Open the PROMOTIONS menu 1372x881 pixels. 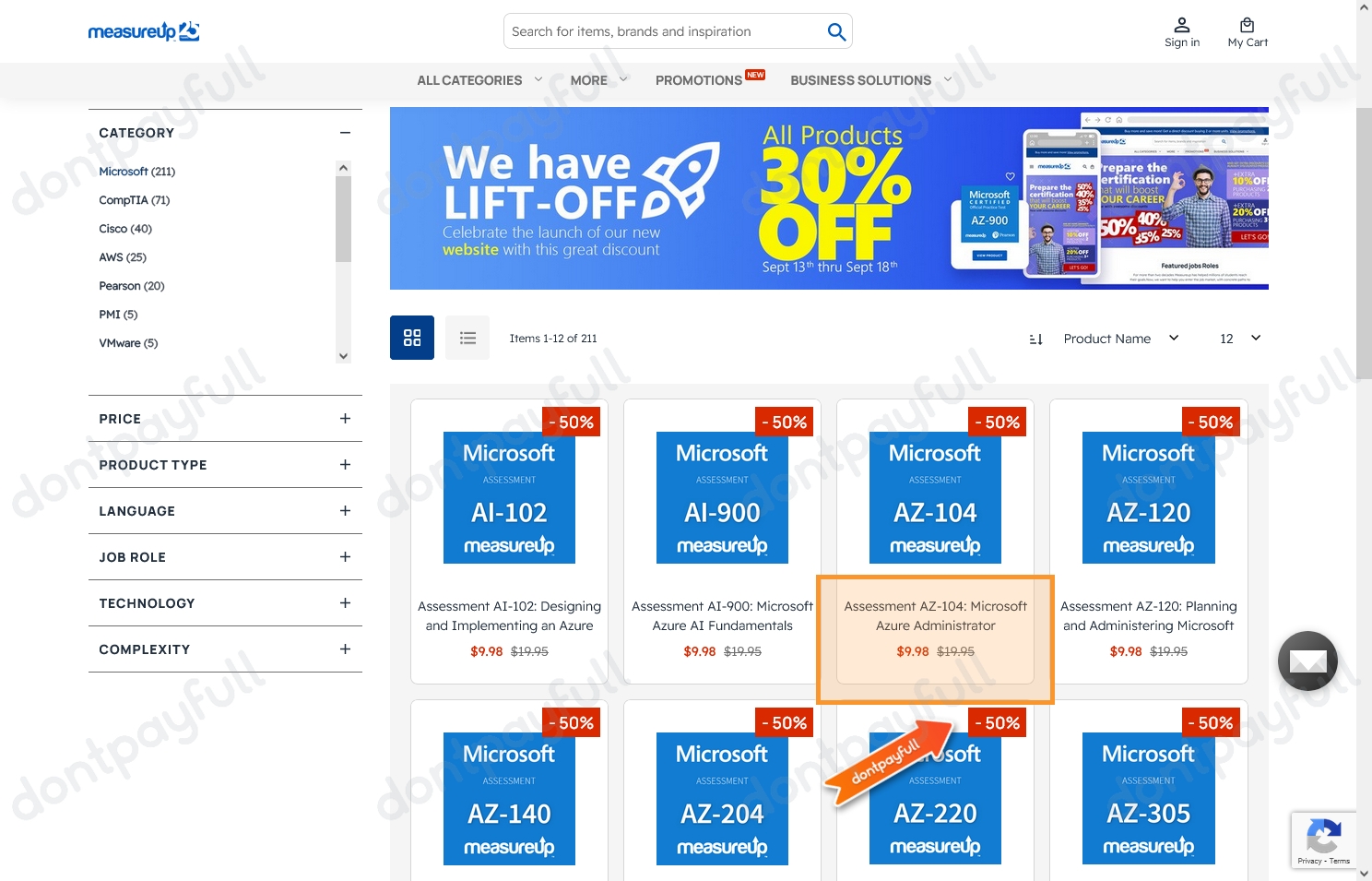click(x=699, y=80)
